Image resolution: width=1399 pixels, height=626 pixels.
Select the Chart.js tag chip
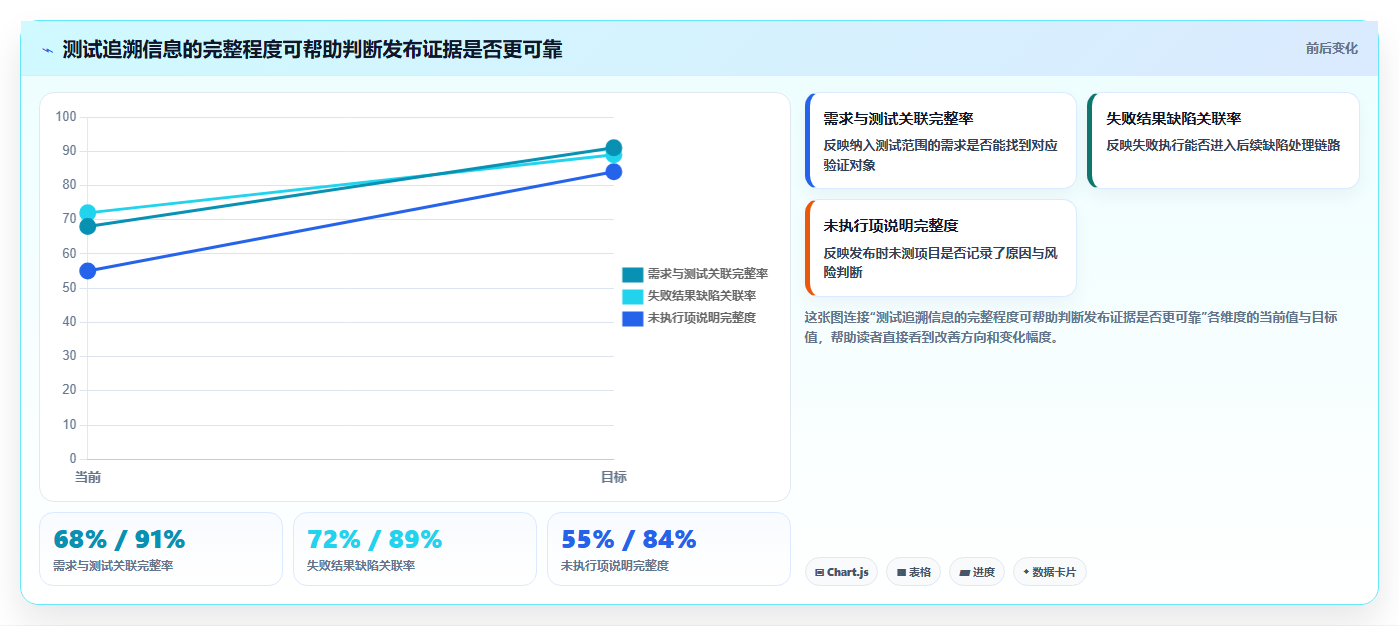point(841,572)
